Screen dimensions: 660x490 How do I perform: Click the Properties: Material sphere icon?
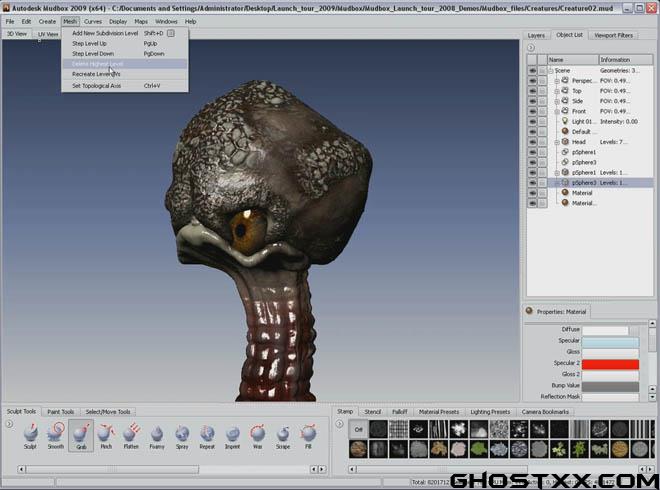pyautogui.click(x=529, y=311)
